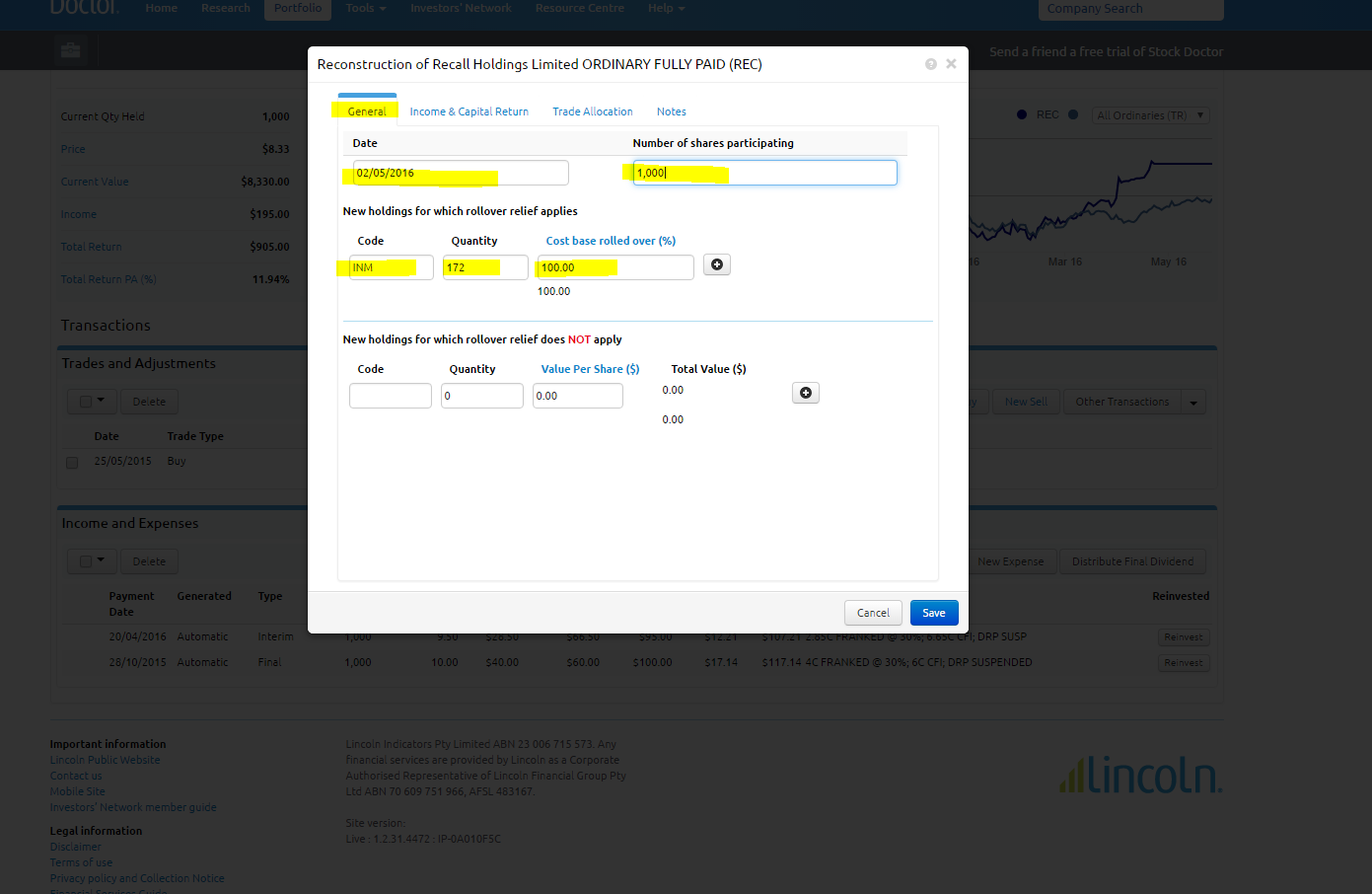Click the rollover Code field containing INM
The image size is (1372, 894).
coord(391,267)
